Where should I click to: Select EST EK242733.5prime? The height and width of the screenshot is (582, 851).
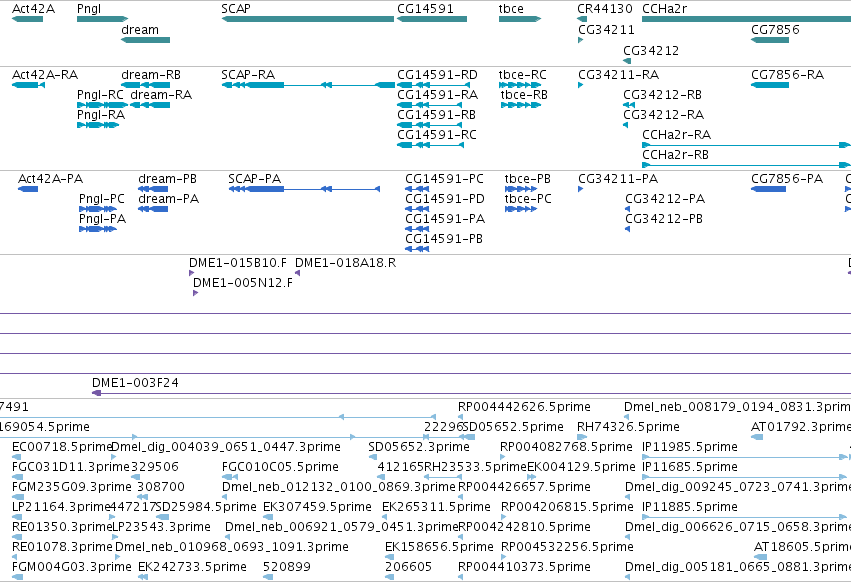(143, 577)
